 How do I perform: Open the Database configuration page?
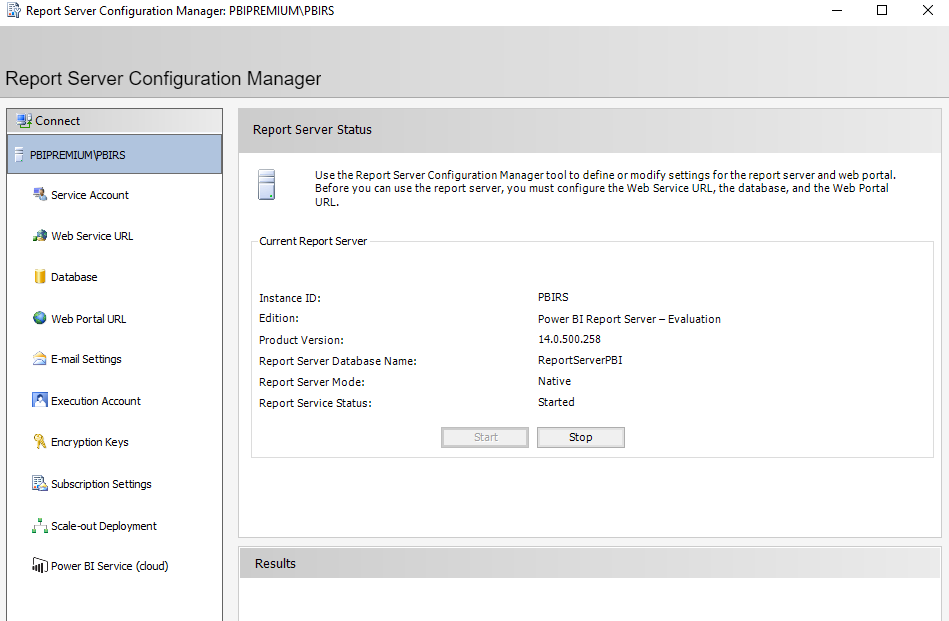(x=73, y=276)
